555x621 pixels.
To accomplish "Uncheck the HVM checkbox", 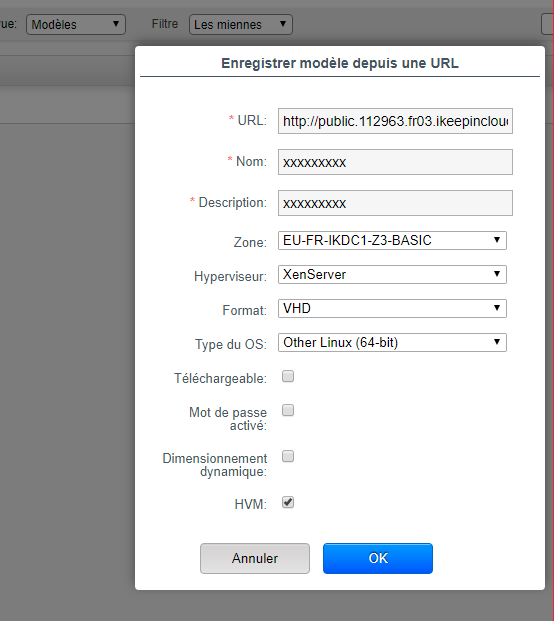I will pos(288,503).
